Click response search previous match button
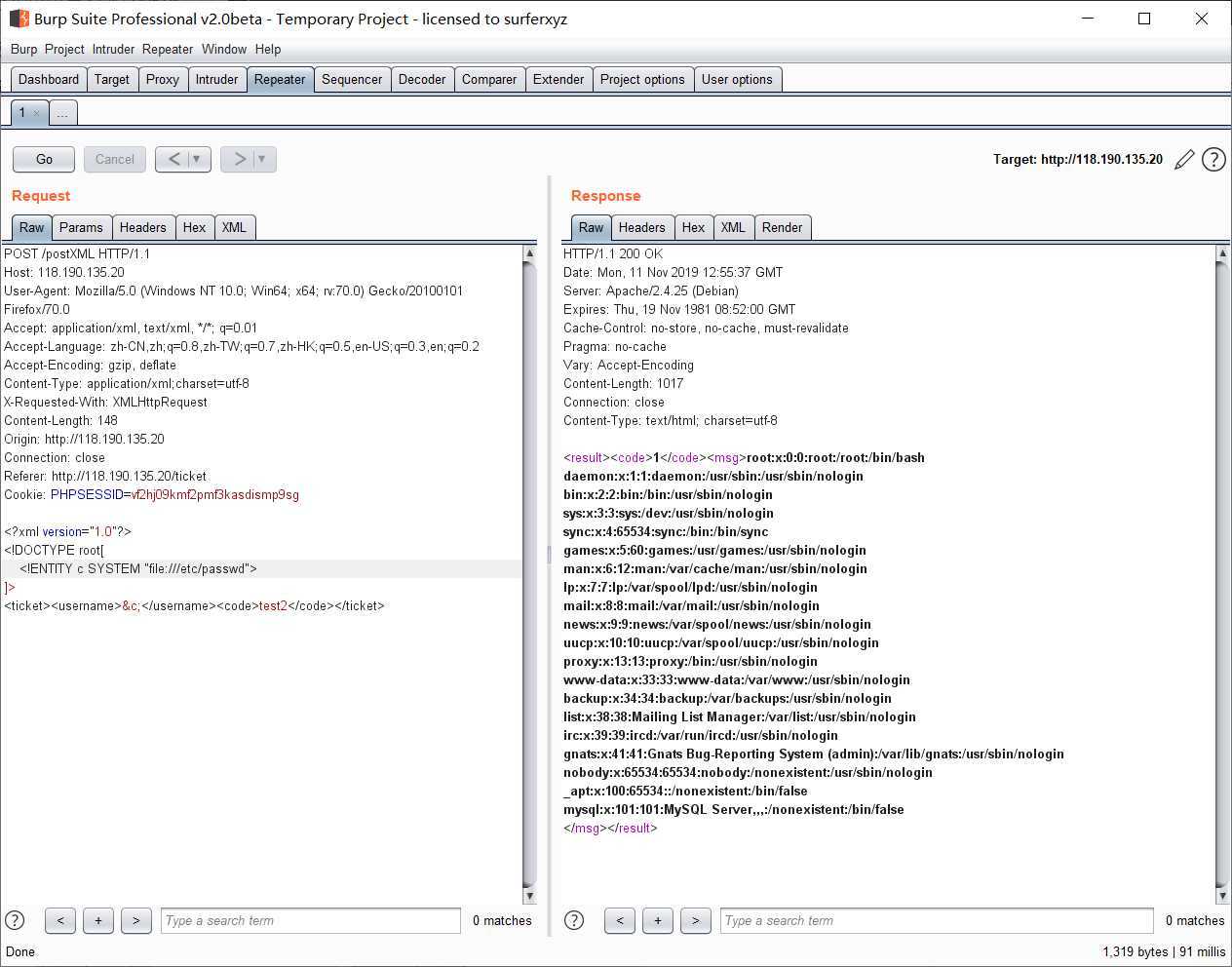Viewport: 1232px width, 967px height. (620, 920)
